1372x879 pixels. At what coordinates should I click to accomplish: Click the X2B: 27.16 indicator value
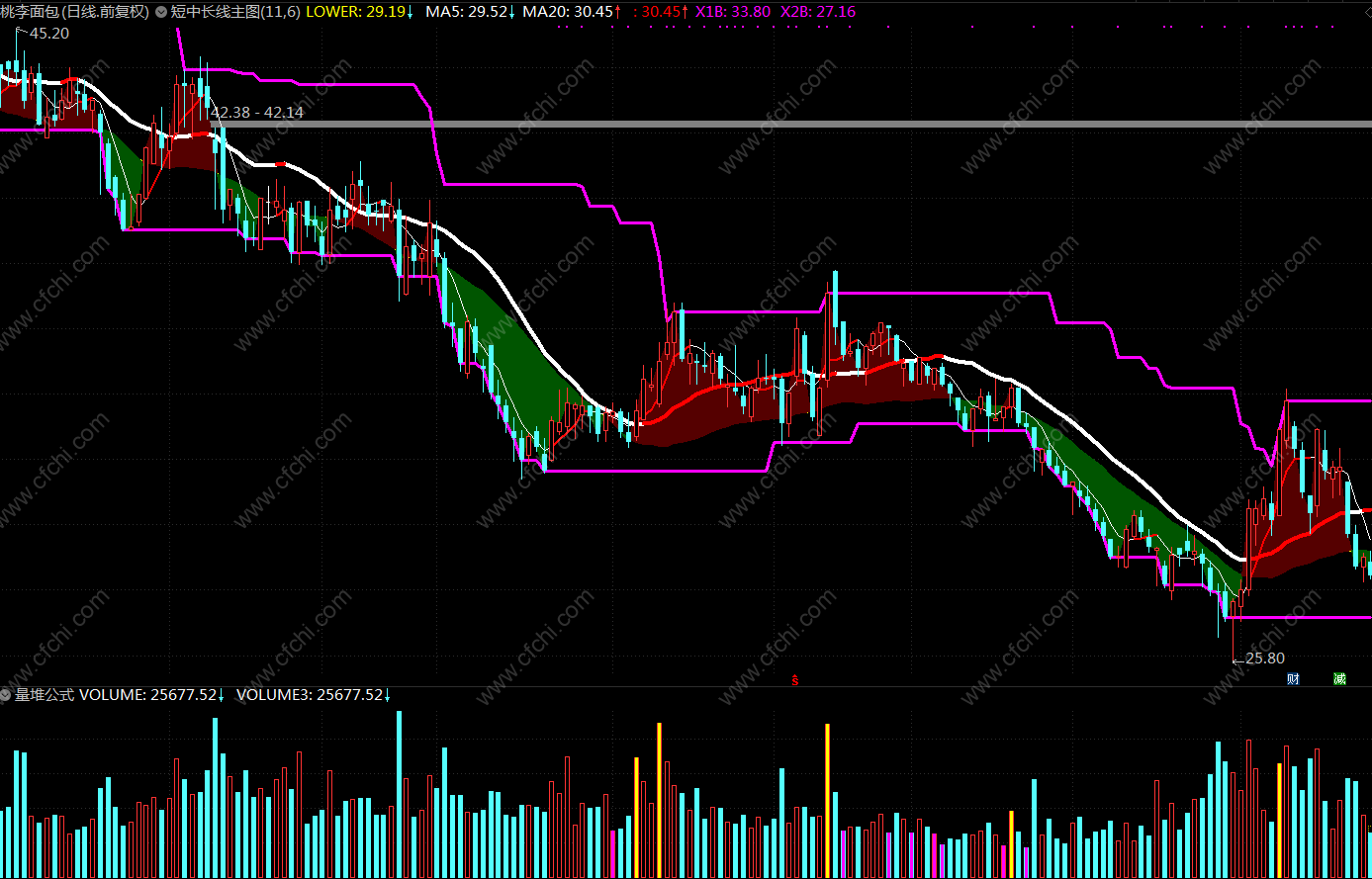pyautogui.click(x=818, y=12)
